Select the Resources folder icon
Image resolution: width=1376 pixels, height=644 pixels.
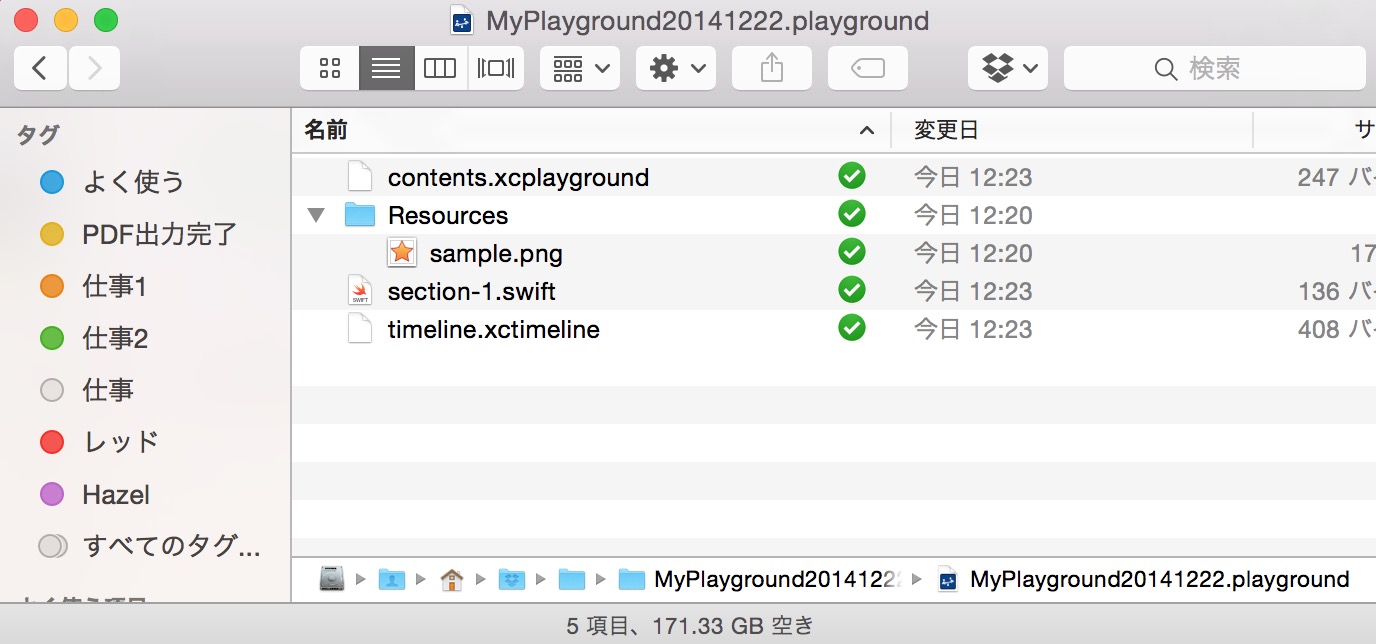[x=359, y=215]
